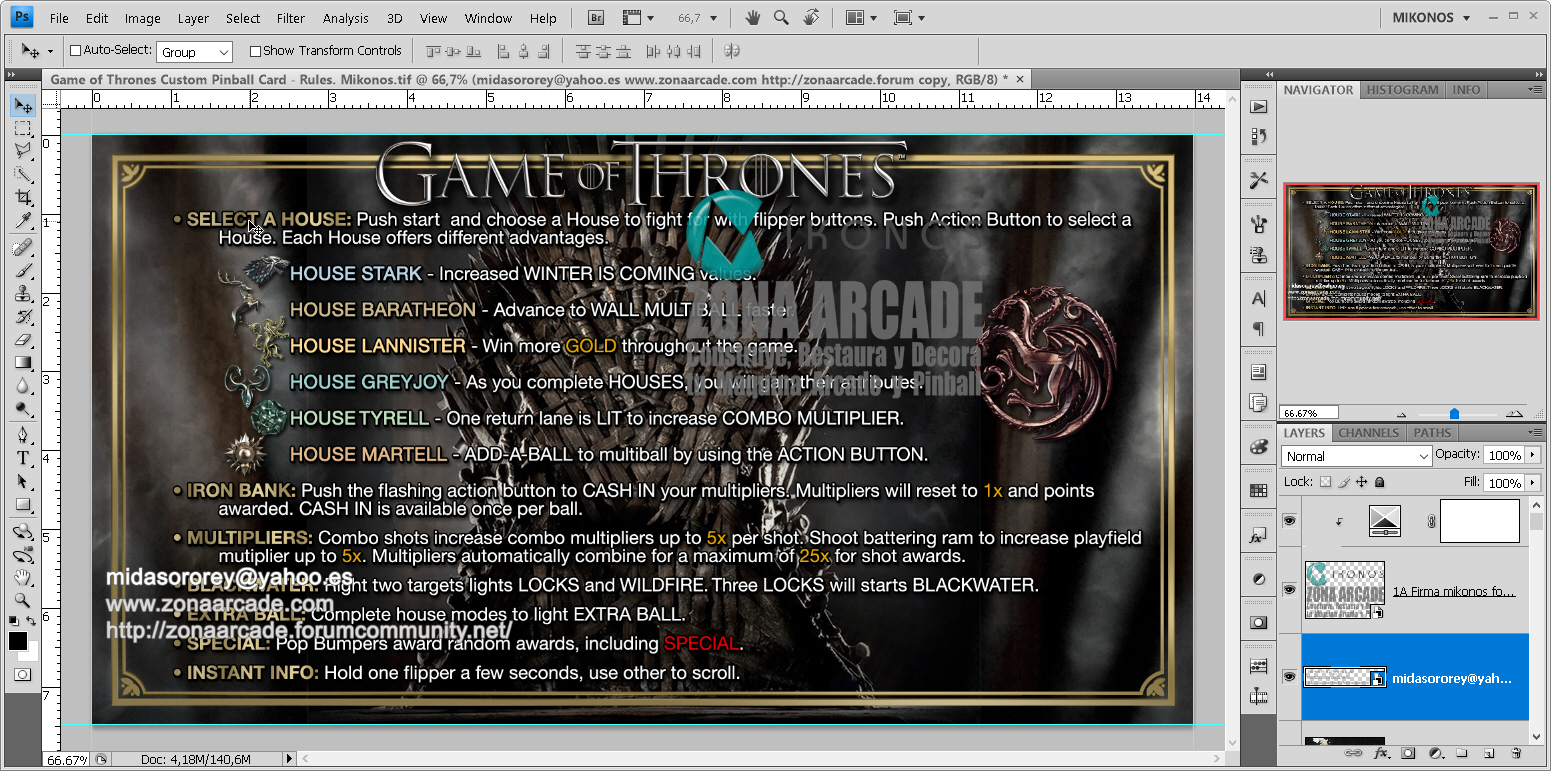The width and height of the screenshot is (1551, 771).
Task: Select the Clone Stamp tool
Action: (x=23, y=294)
